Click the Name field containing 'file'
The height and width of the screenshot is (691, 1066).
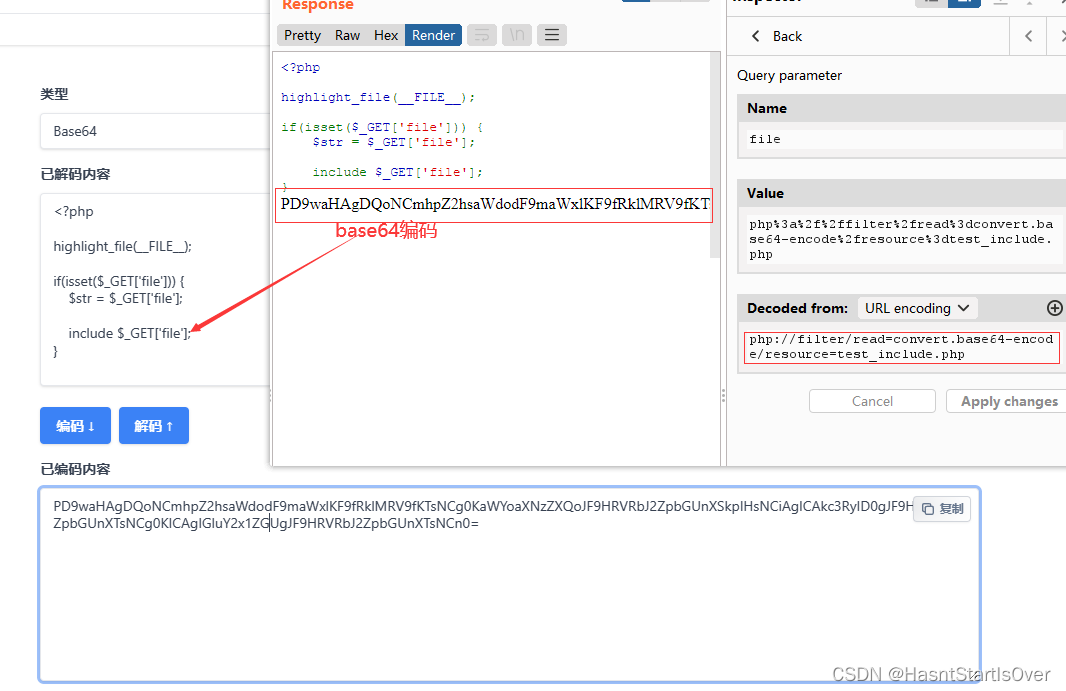[904, 139]
